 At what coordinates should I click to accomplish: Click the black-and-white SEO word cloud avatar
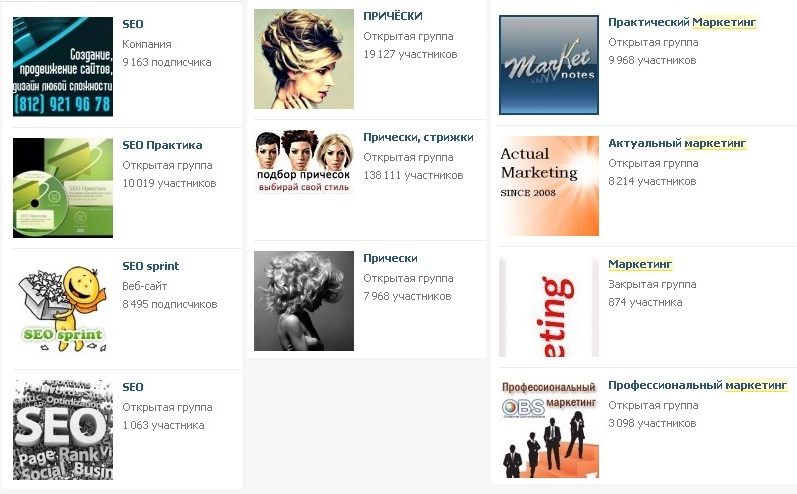coord(62,430)
